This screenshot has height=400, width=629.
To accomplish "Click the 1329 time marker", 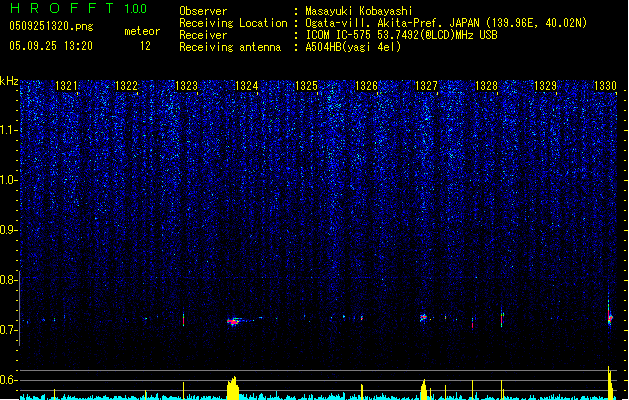I will 546,86.
